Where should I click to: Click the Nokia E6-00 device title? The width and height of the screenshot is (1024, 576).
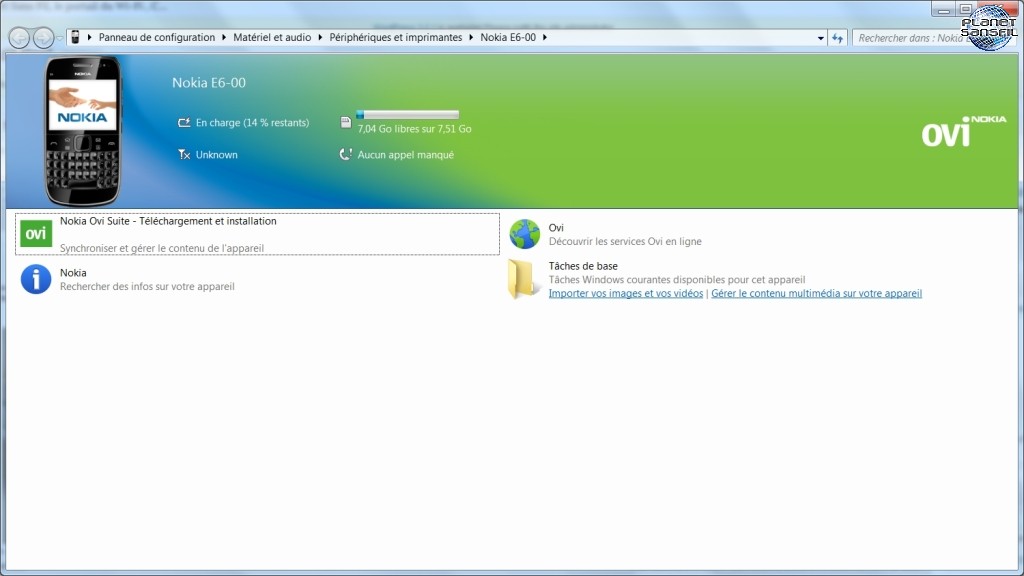(x=209, y=83)
